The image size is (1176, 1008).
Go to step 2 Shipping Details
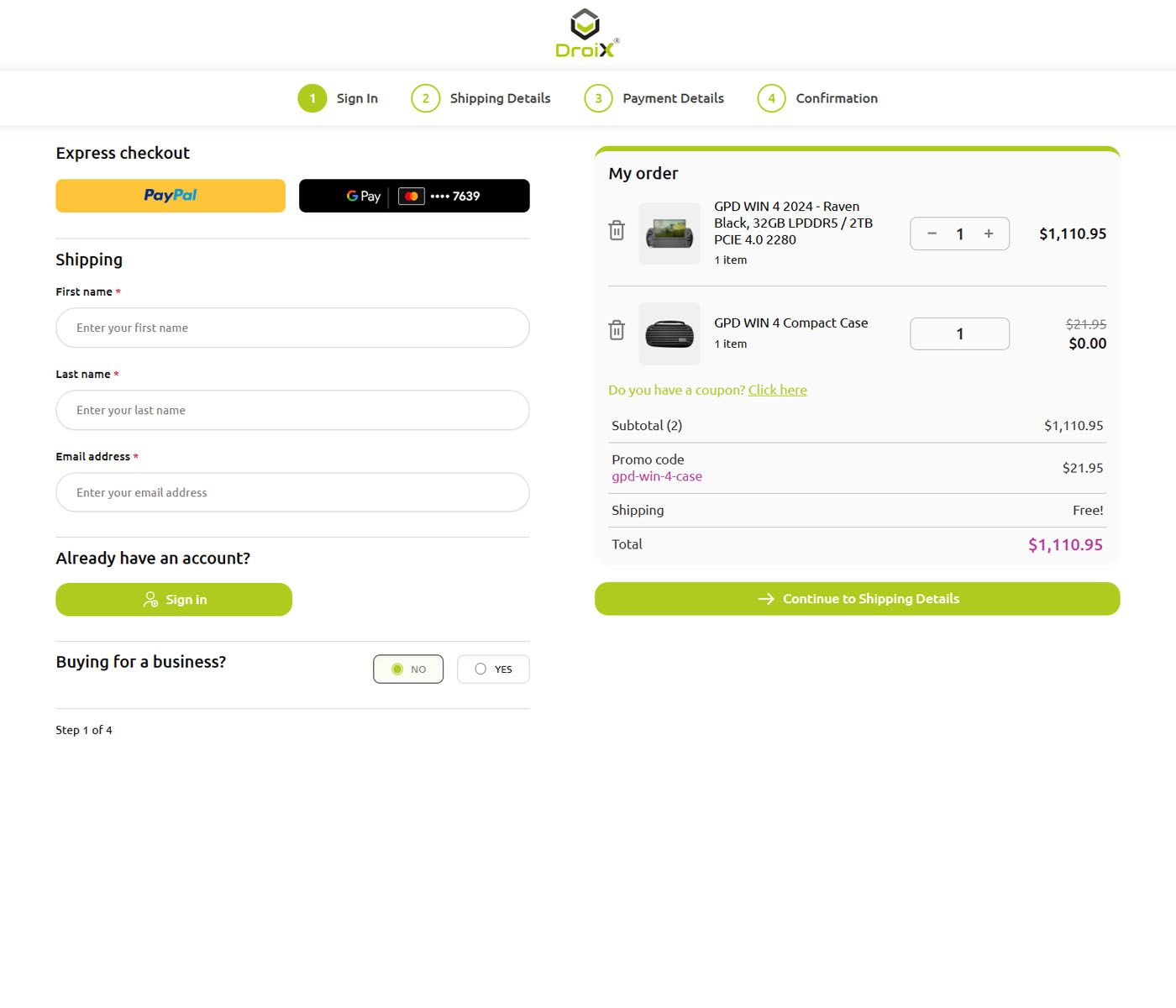(480, 98)
